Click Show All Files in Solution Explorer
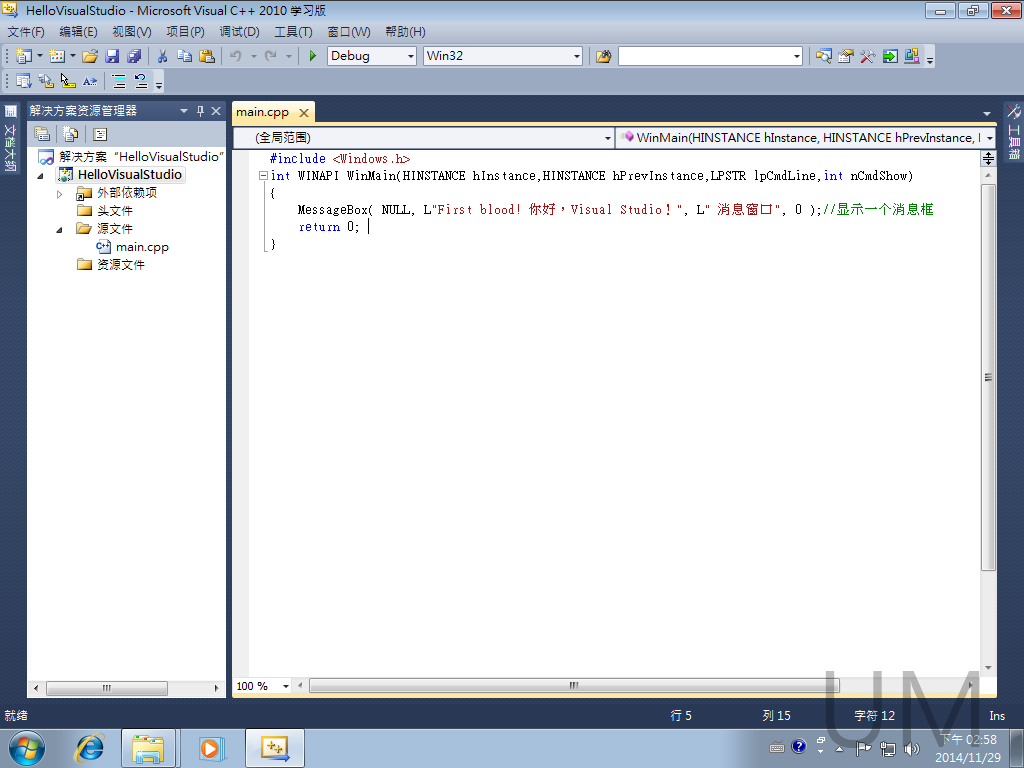Viewport: 1024px width, 768px height. pyautogui.click(x=71, y=134)
